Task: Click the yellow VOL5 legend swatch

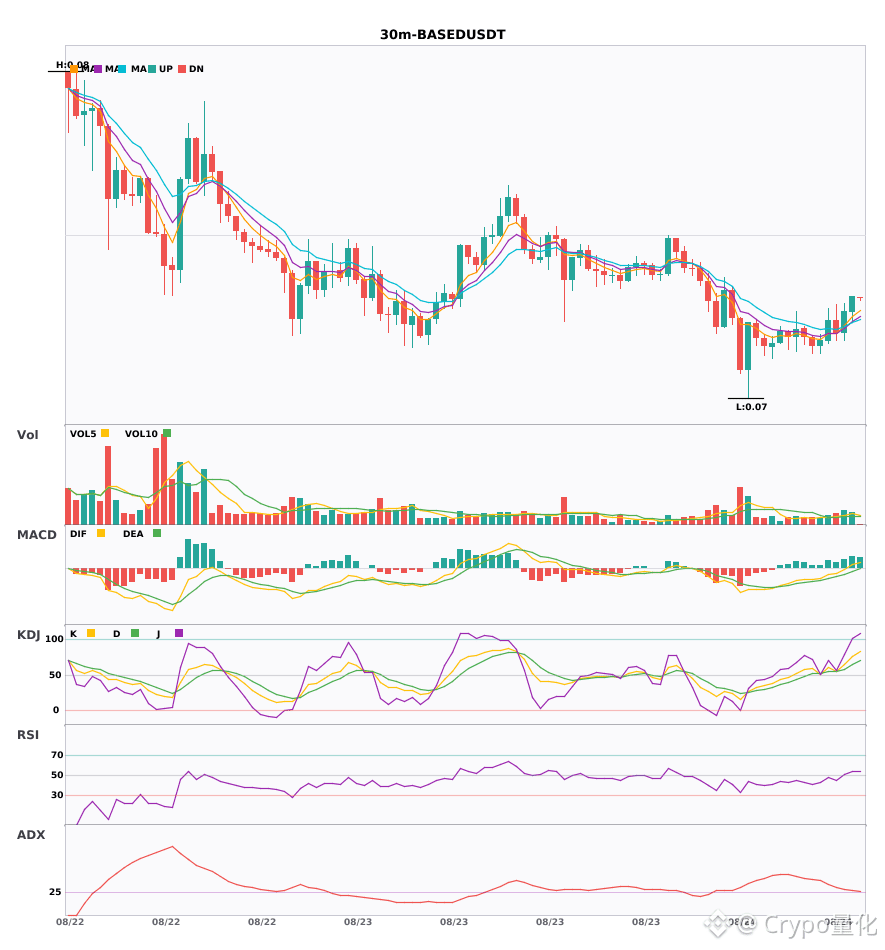Action: (x=105, y=433)
